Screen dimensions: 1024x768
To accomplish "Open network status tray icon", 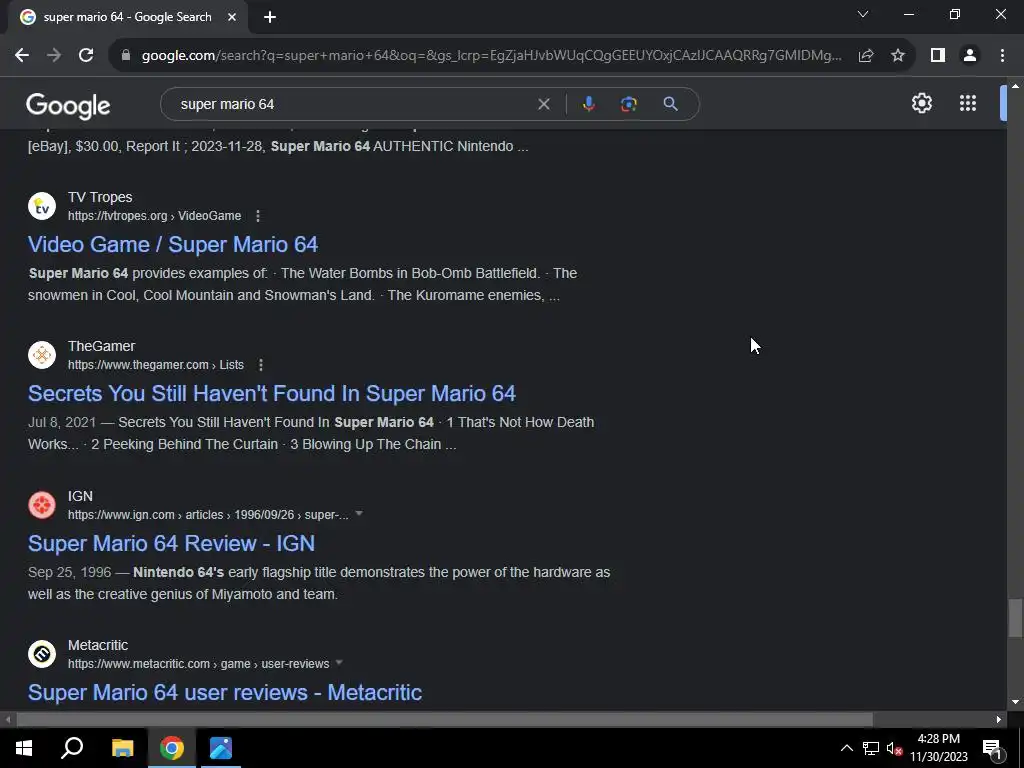I will click(x=871, y=748).
